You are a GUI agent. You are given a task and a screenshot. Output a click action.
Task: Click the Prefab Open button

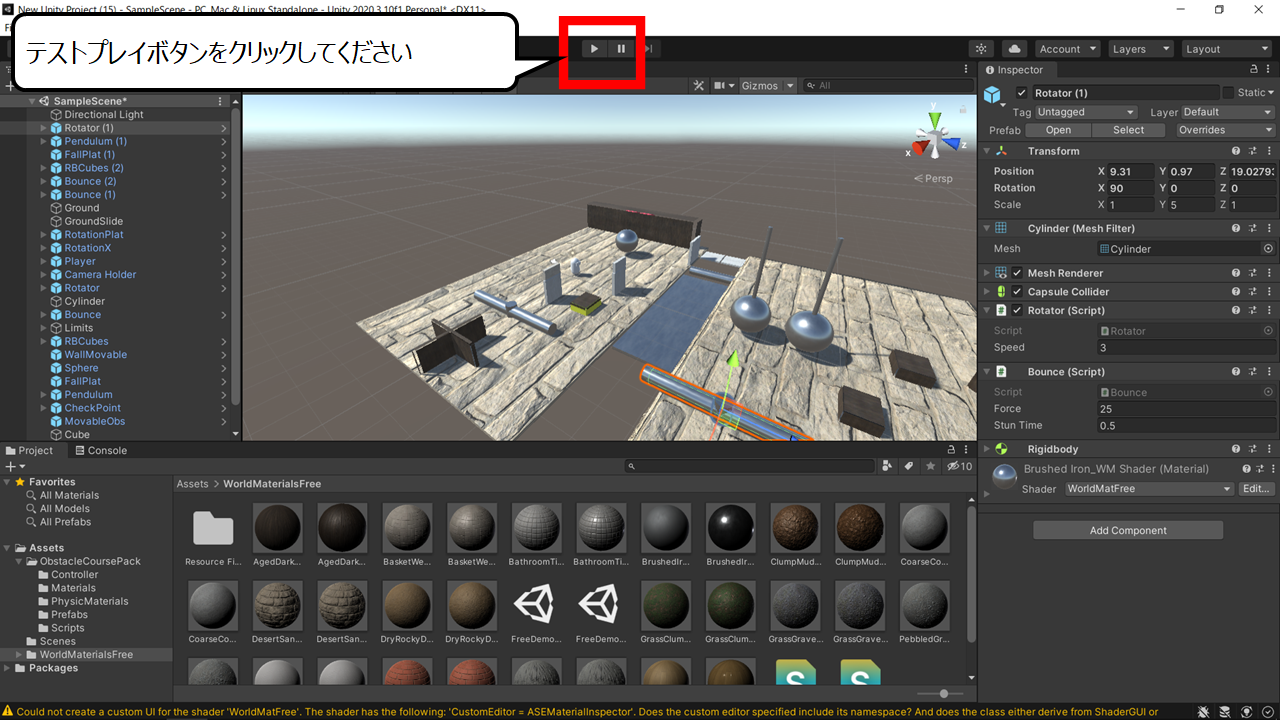pos(1058,130)
